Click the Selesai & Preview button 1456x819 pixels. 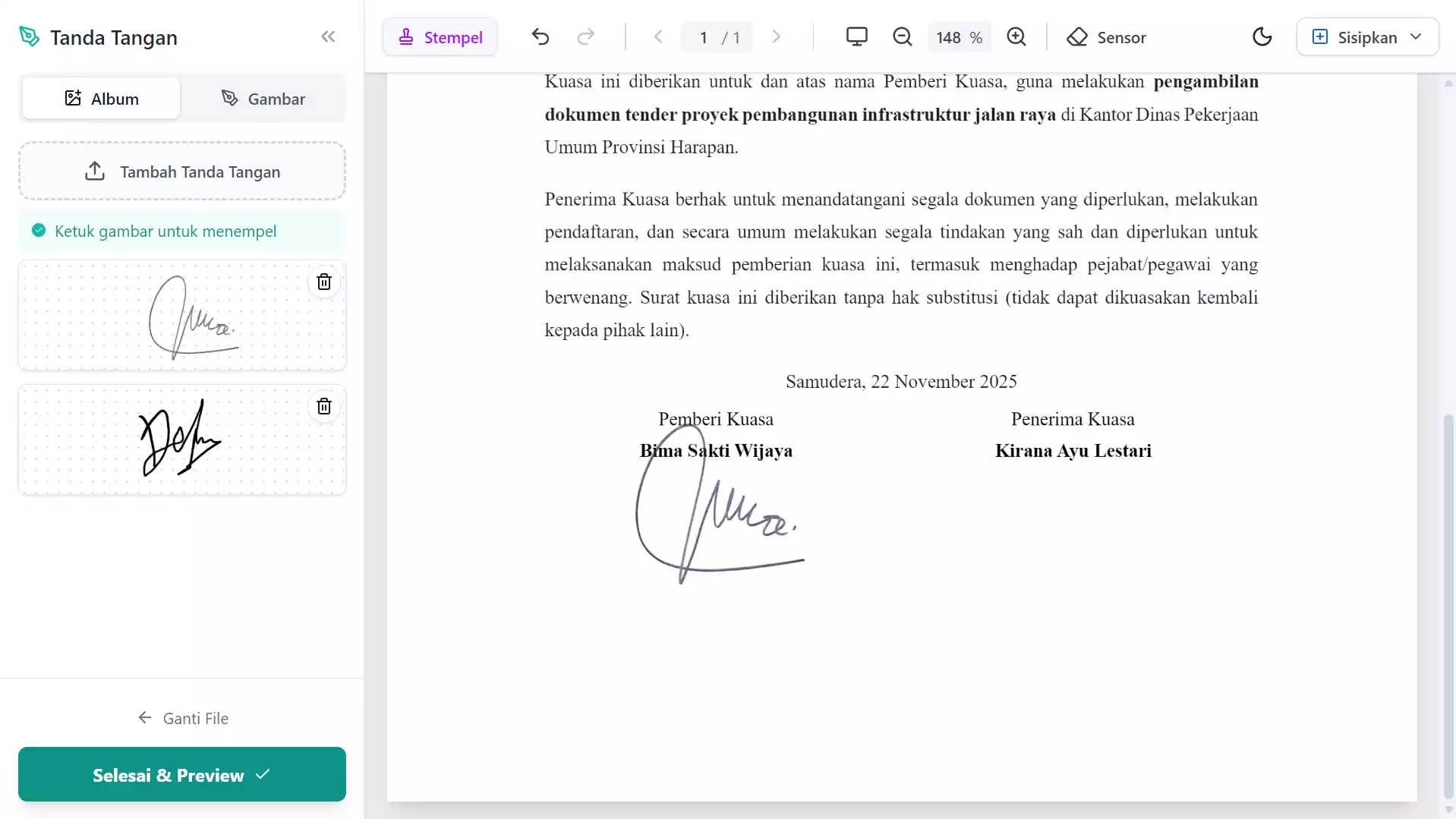182,775
